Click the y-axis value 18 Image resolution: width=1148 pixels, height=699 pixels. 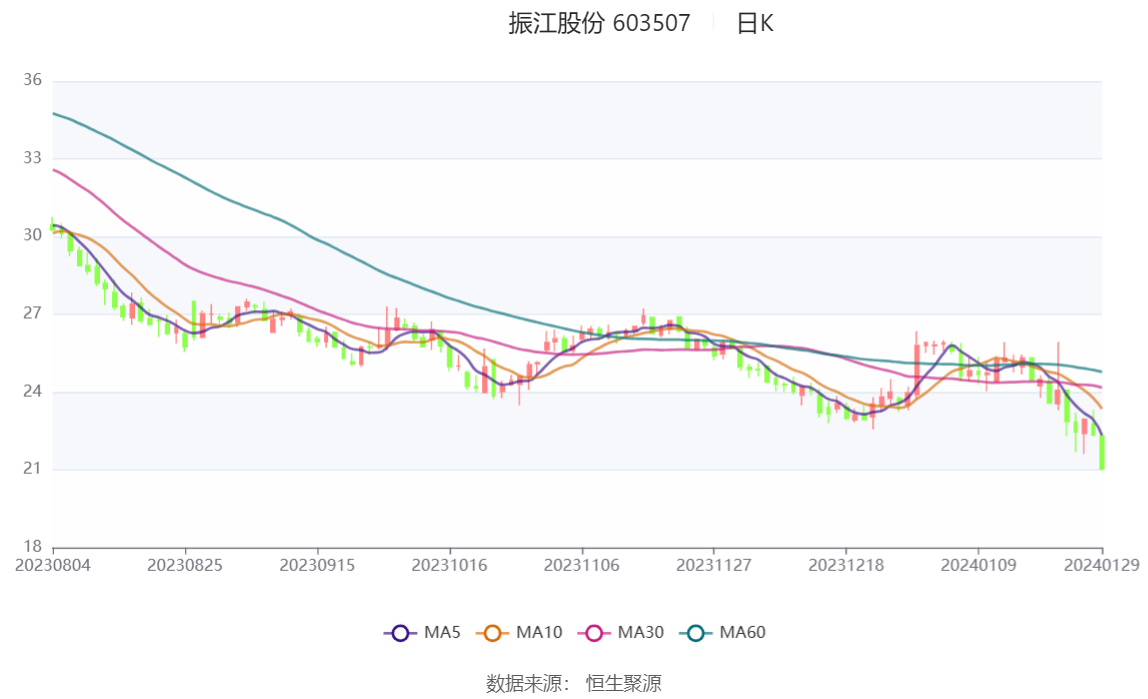32,546
